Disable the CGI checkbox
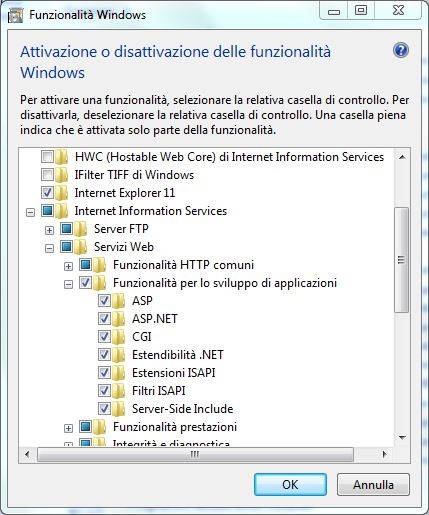The image size is (429, 515). click(x=104, y=336)
